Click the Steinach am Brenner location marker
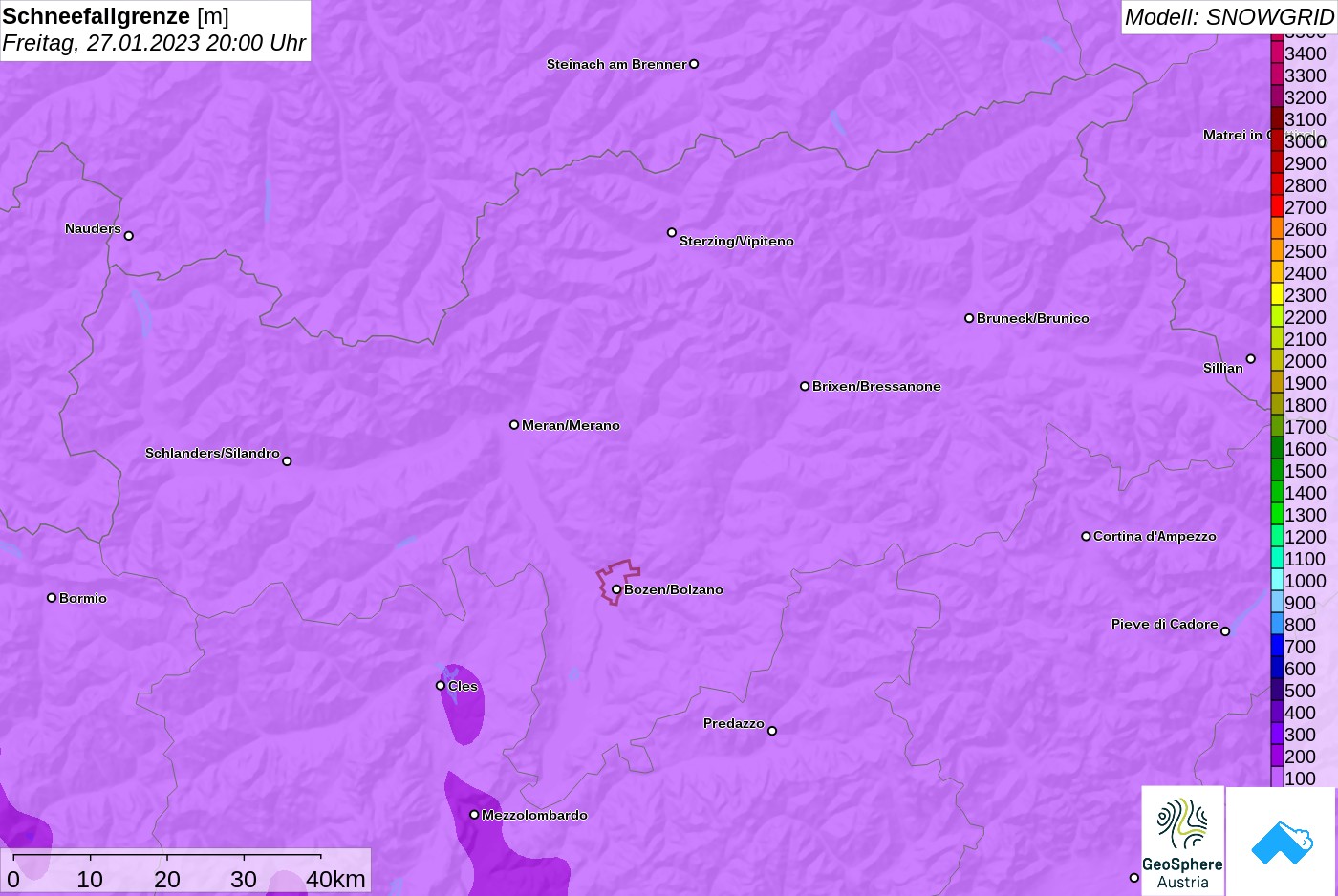This screenshot has height=896, width=1338. tap(694, 64)
